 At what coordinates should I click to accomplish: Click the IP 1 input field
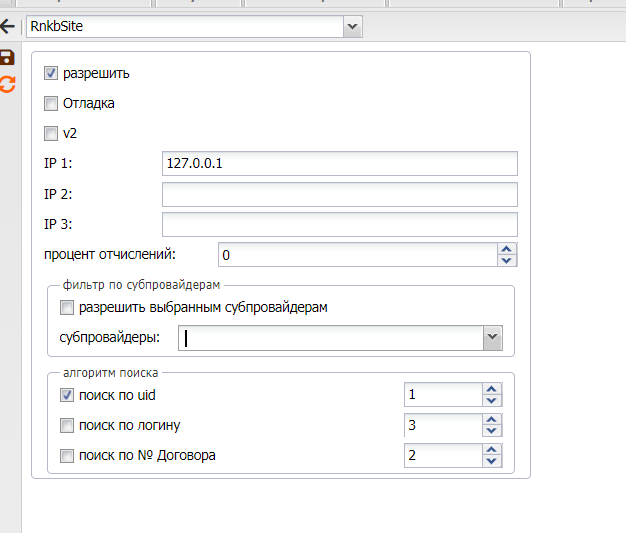(339, 164)
